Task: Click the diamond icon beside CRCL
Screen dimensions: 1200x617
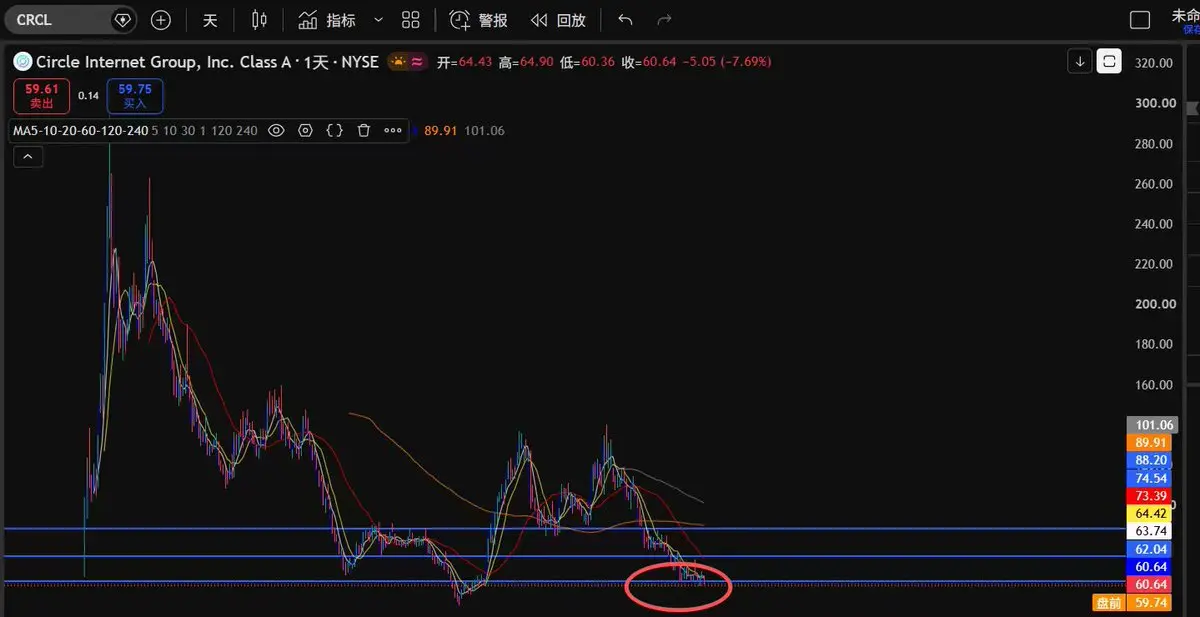Action: pyautogui.click(x=122, y=20)
